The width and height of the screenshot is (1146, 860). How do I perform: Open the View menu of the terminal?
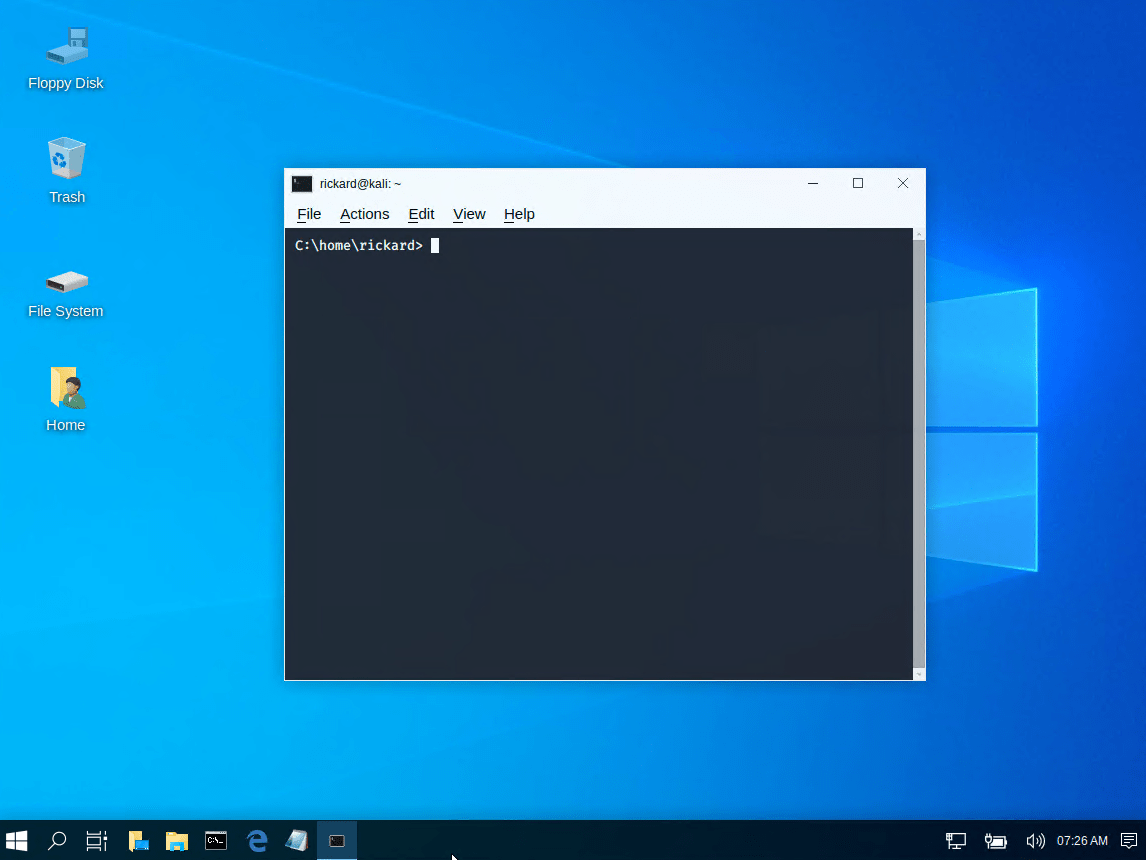468,214
